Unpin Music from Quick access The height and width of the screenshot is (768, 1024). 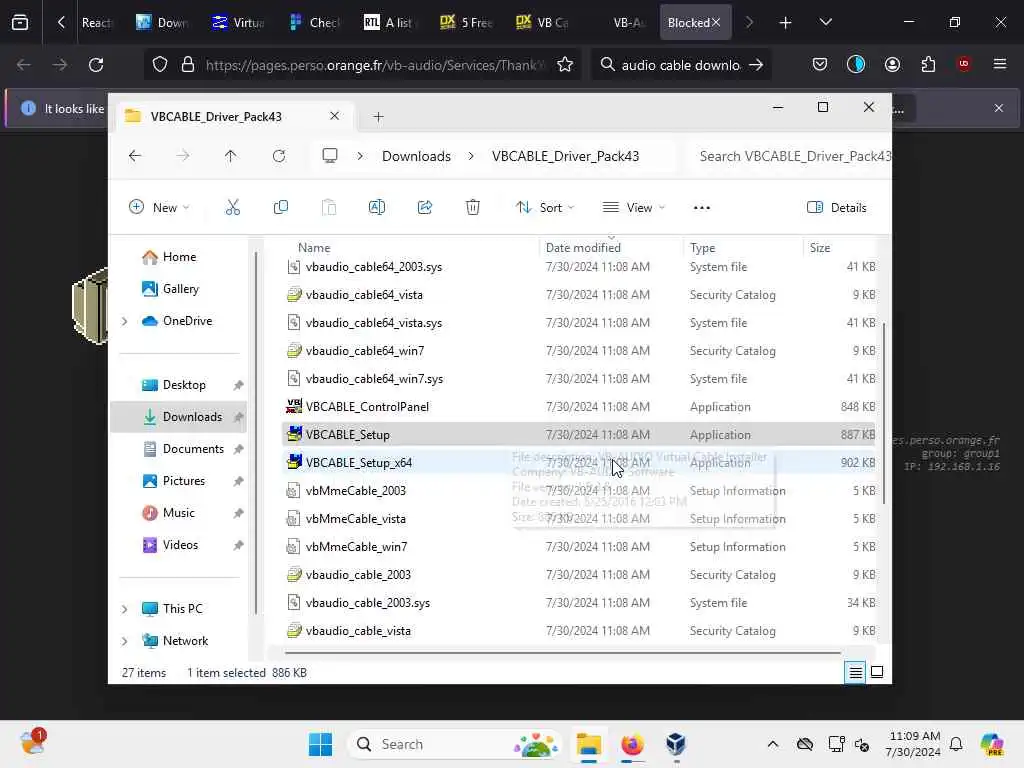(238, 513)
